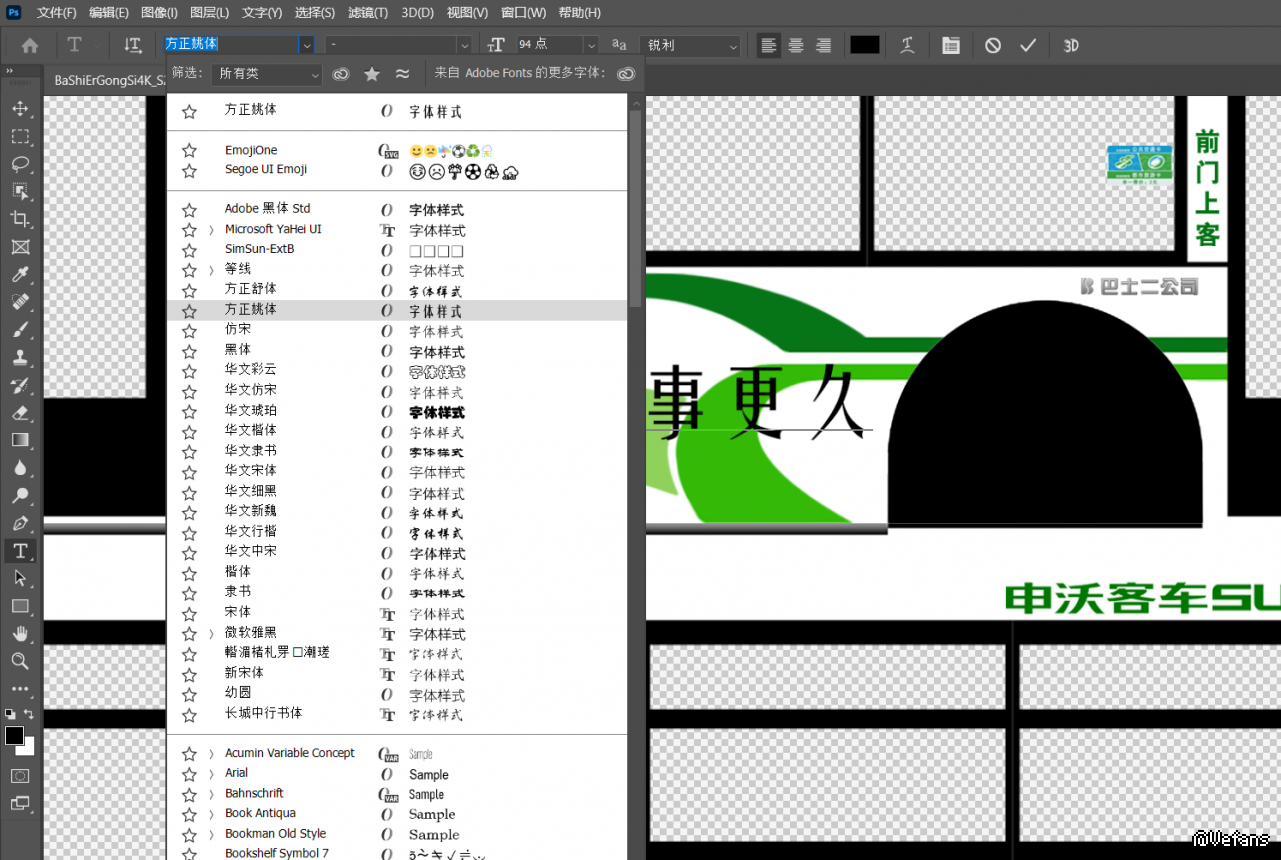The height and width of the screenshot is (860, 1281).
Task: Expand the Microsoft YaHei UI font family
Action: coord(211,230)
